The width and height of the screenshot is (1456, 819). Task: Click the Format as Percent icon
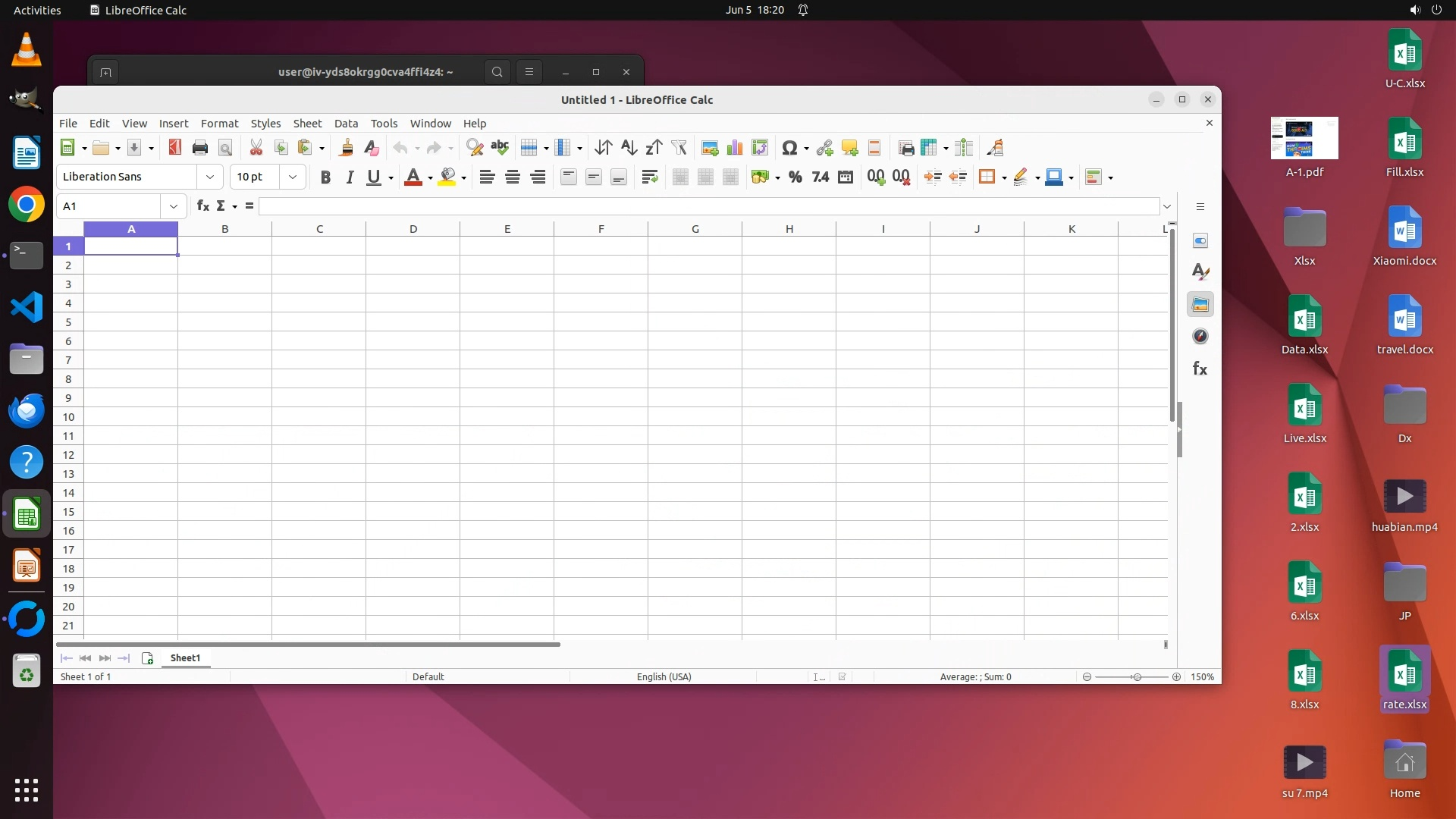795,177
